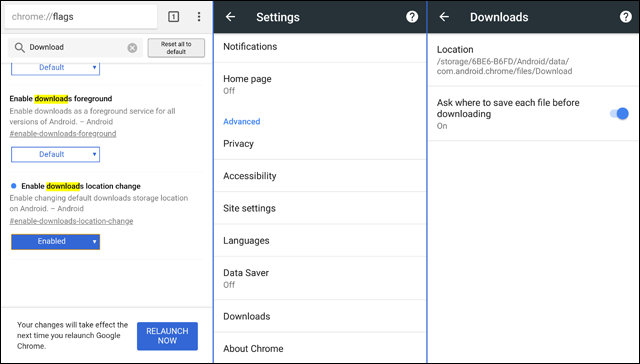Open Downloads in the Settings list
640x364 pixels.
[x=320, y=316]
